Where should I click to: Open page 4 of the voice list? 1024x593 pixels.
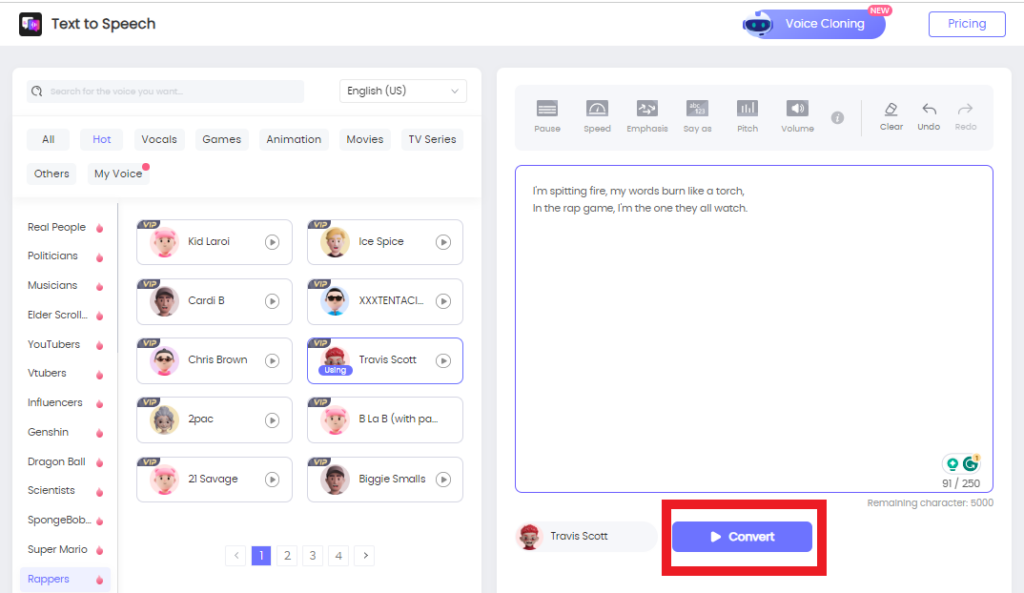[x=338, y=555]
